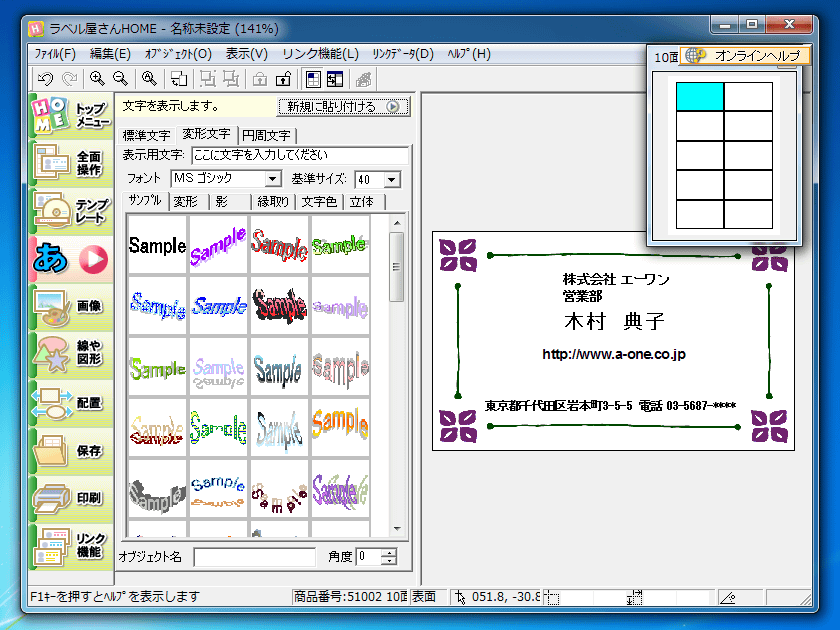
Task: Click the sample list scrollbar up arrow
Action: (x=397, y=222)
